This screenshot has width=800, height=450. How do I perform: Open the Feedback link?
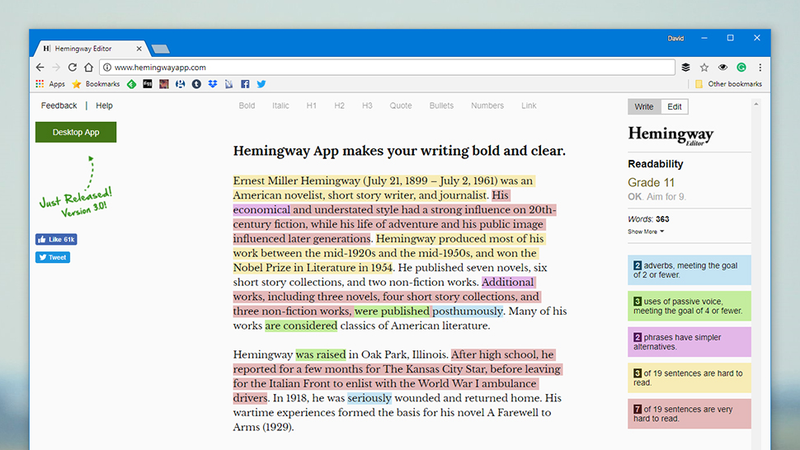pyautogui.click(x=59, y=106)
